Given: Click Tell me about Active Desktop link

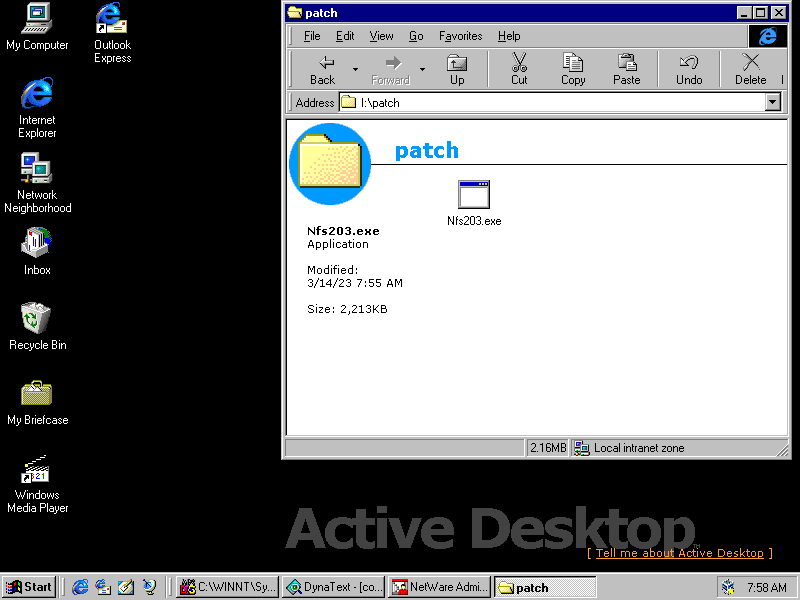Looking at the screenshot, I should tap(680, 553).
